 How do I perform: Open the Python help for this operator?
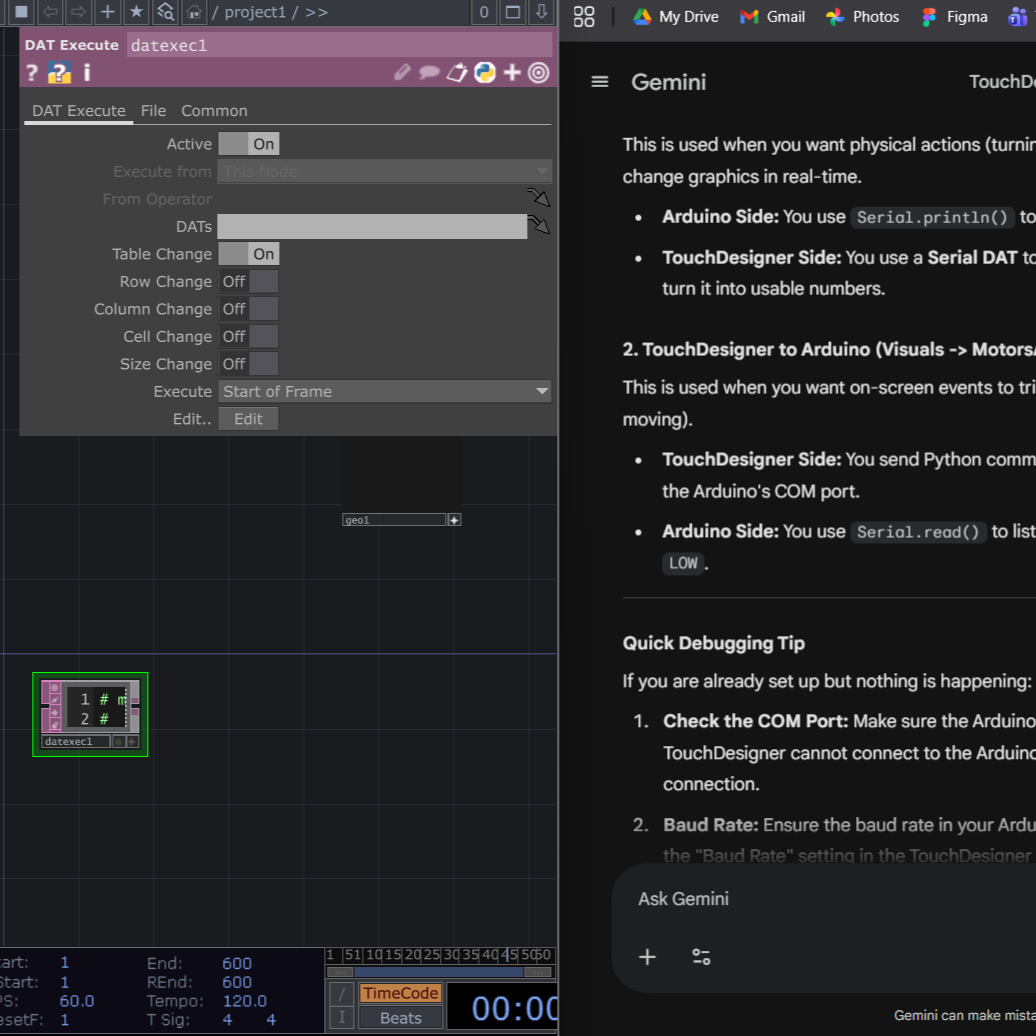59,72
